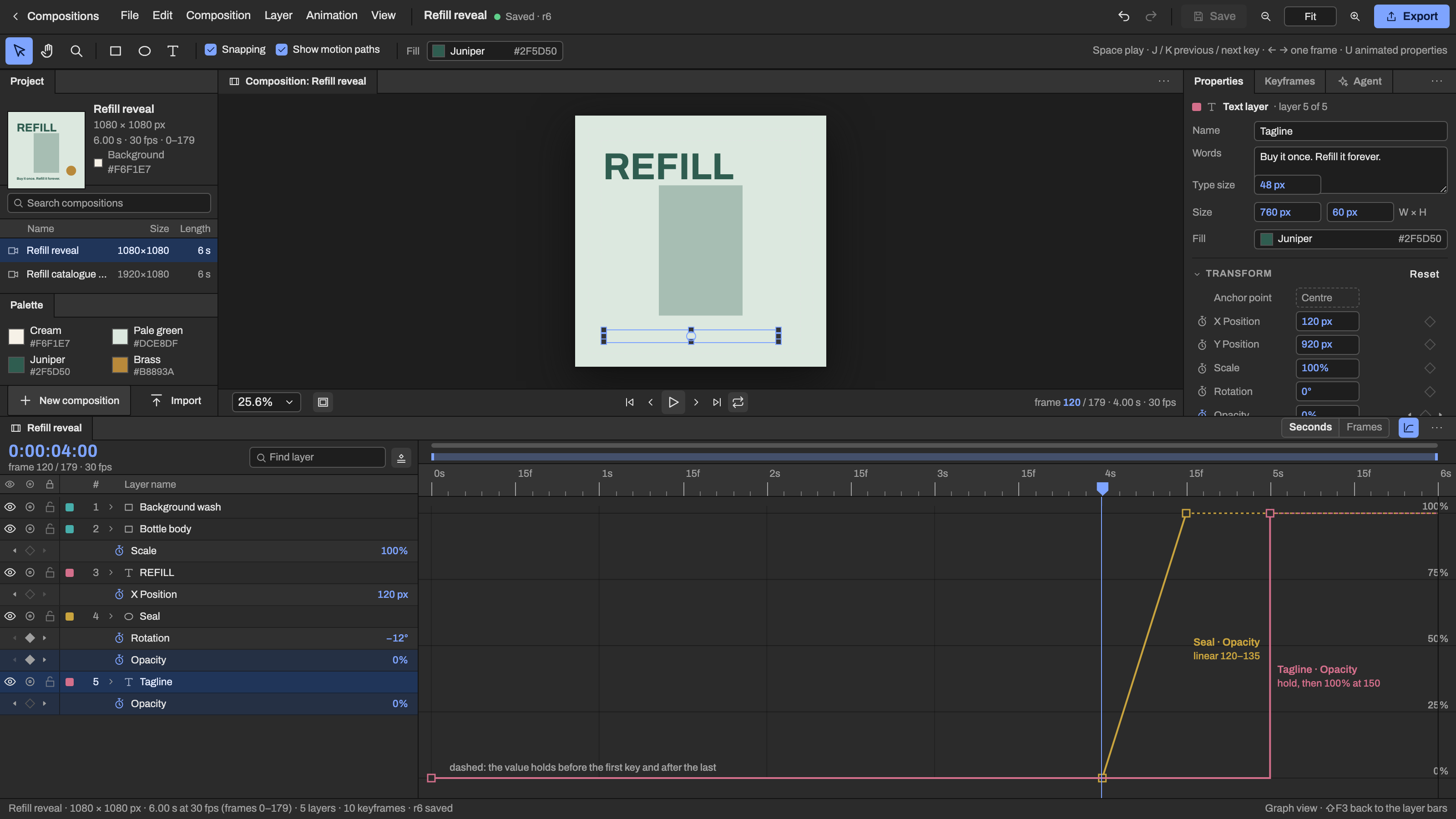Select the Text tool

click(x=173, y=51)
